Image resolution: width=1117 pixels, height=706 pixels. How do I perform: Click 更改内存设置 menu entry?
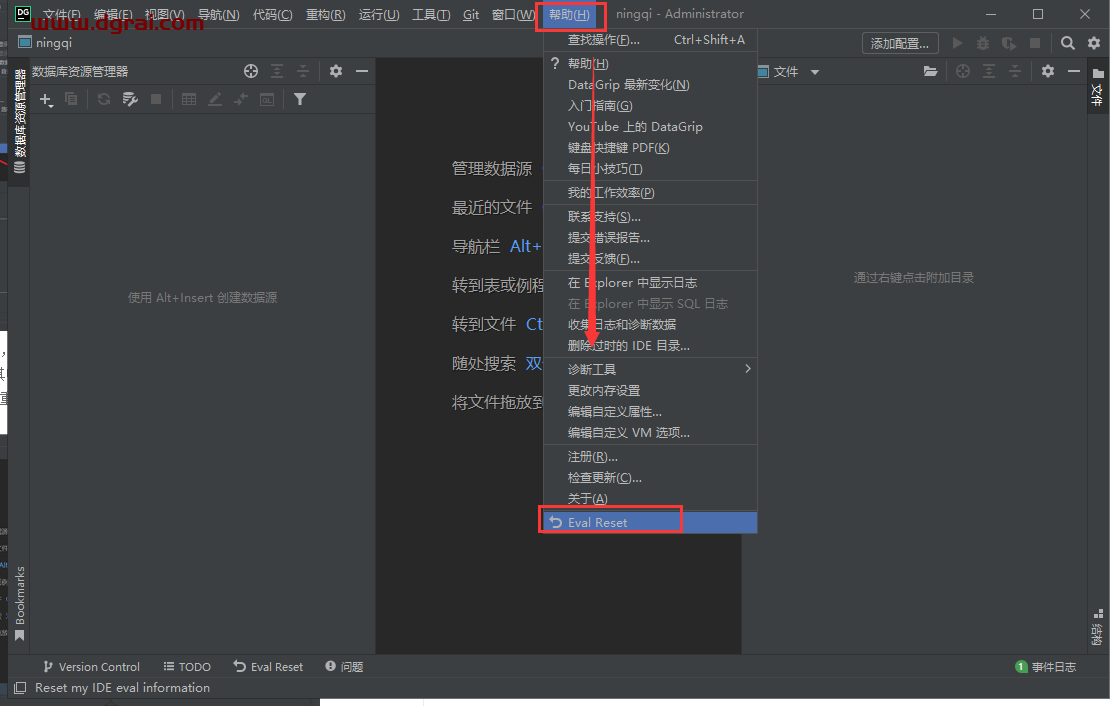(x=650, y=390)
